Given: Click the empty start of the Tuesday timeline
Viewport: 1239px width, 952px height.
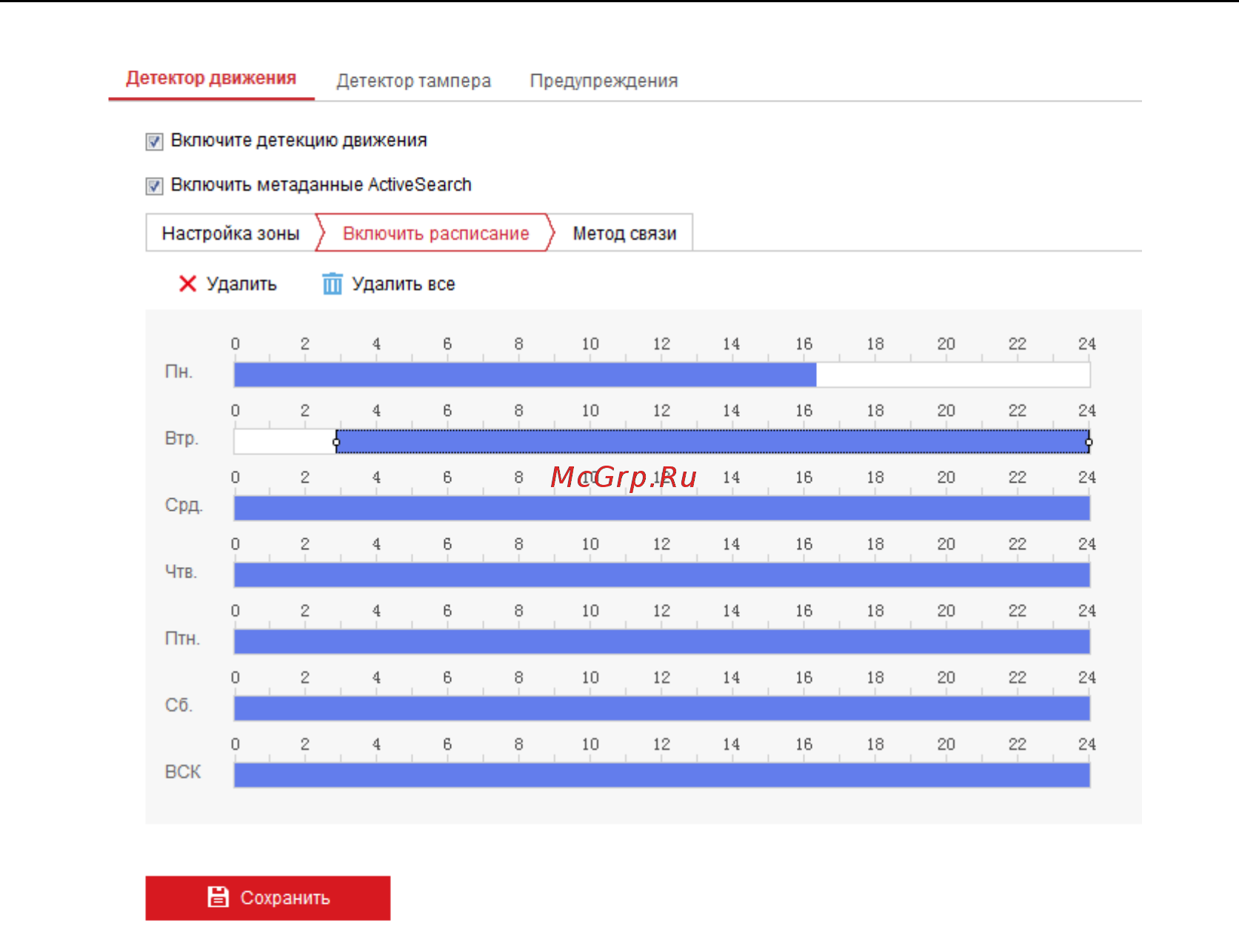Looking at the screenshot, I should tap(285, 442).
